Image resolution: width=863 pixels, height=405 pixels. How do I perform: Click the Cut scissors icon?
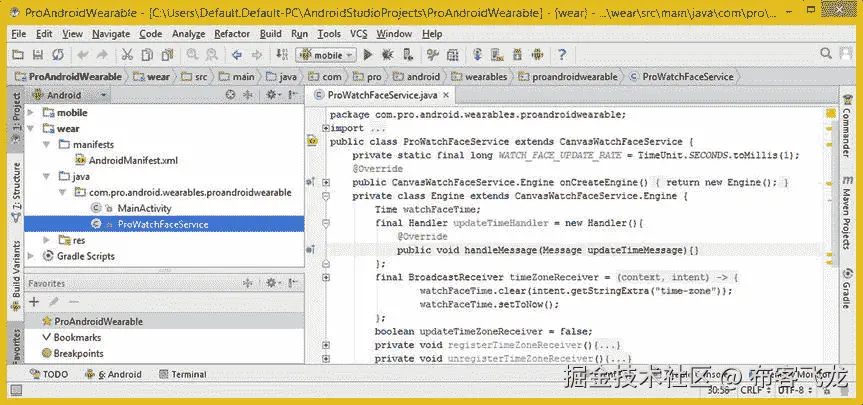click(127, 54)
